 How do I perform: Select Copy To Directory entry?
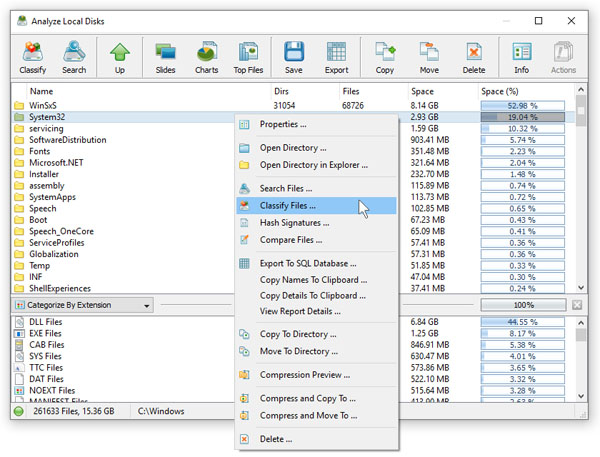point(316,334)
